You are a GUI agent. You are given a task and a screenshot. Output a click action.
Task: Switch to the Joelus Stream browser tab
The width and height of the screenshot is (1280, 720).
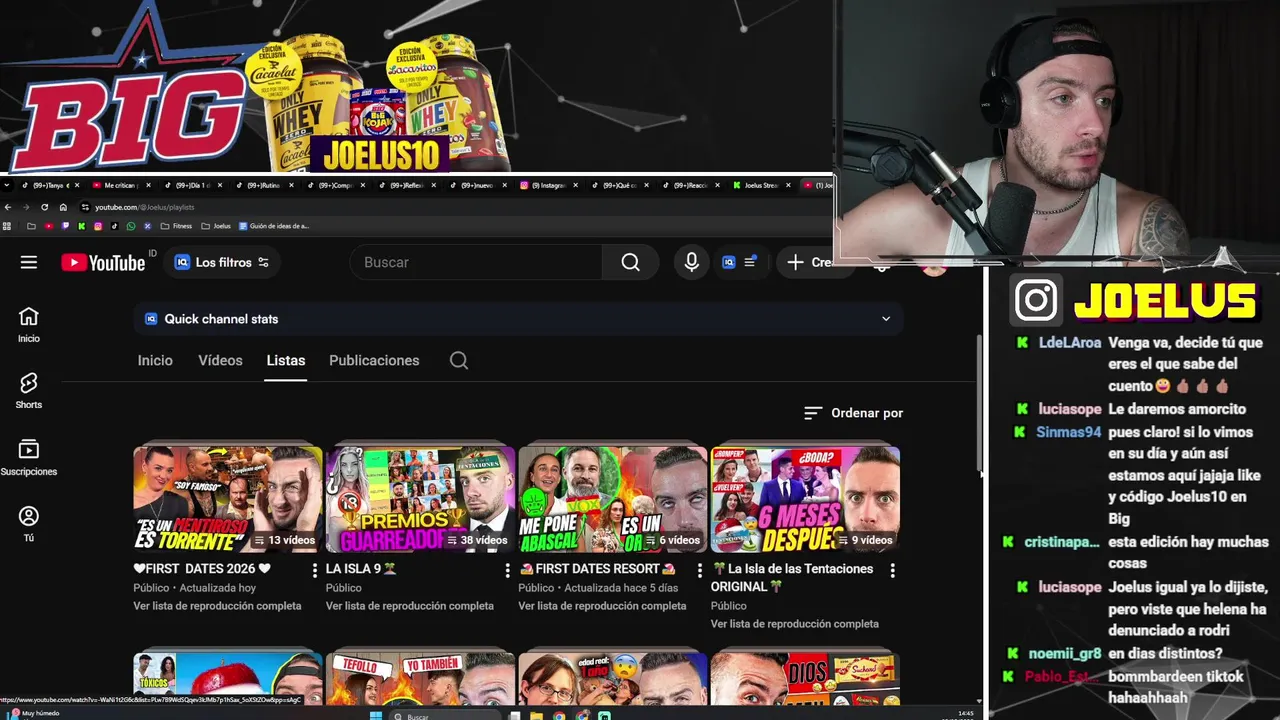click(760, 185)
